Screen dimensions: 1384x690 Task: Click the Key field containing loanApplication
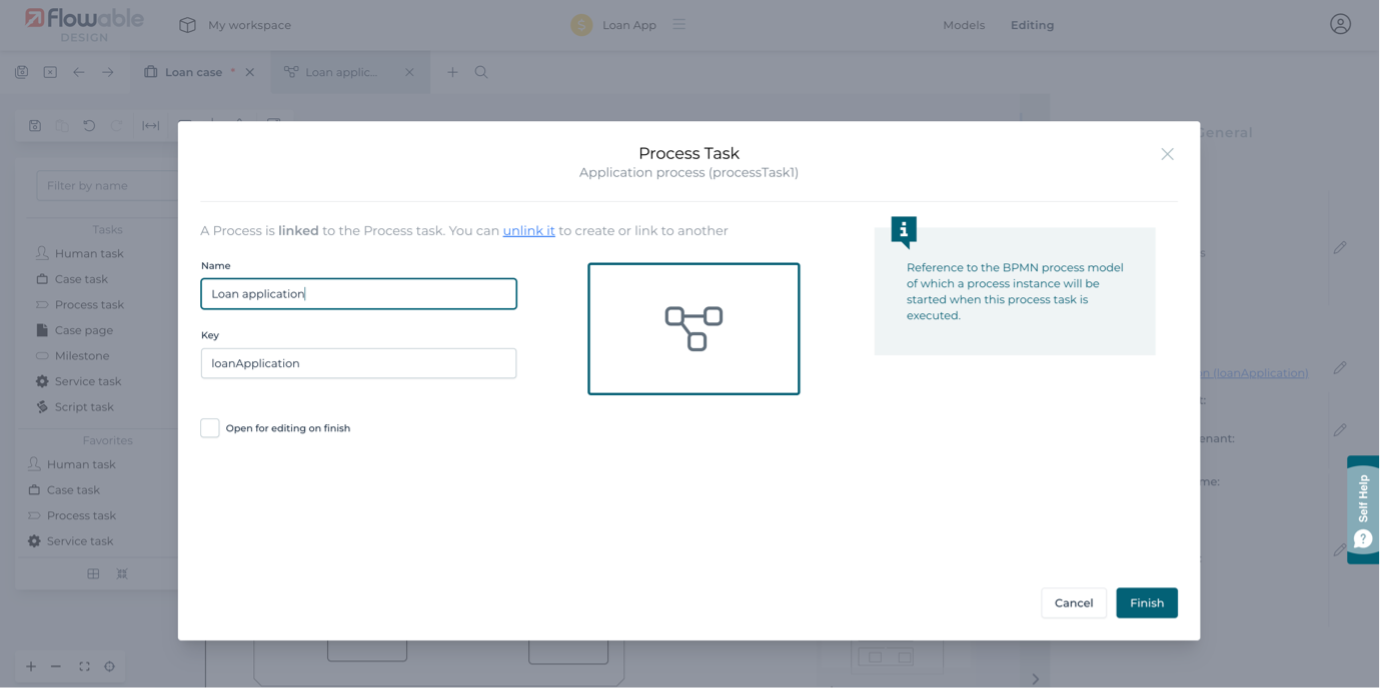point(358,364)
